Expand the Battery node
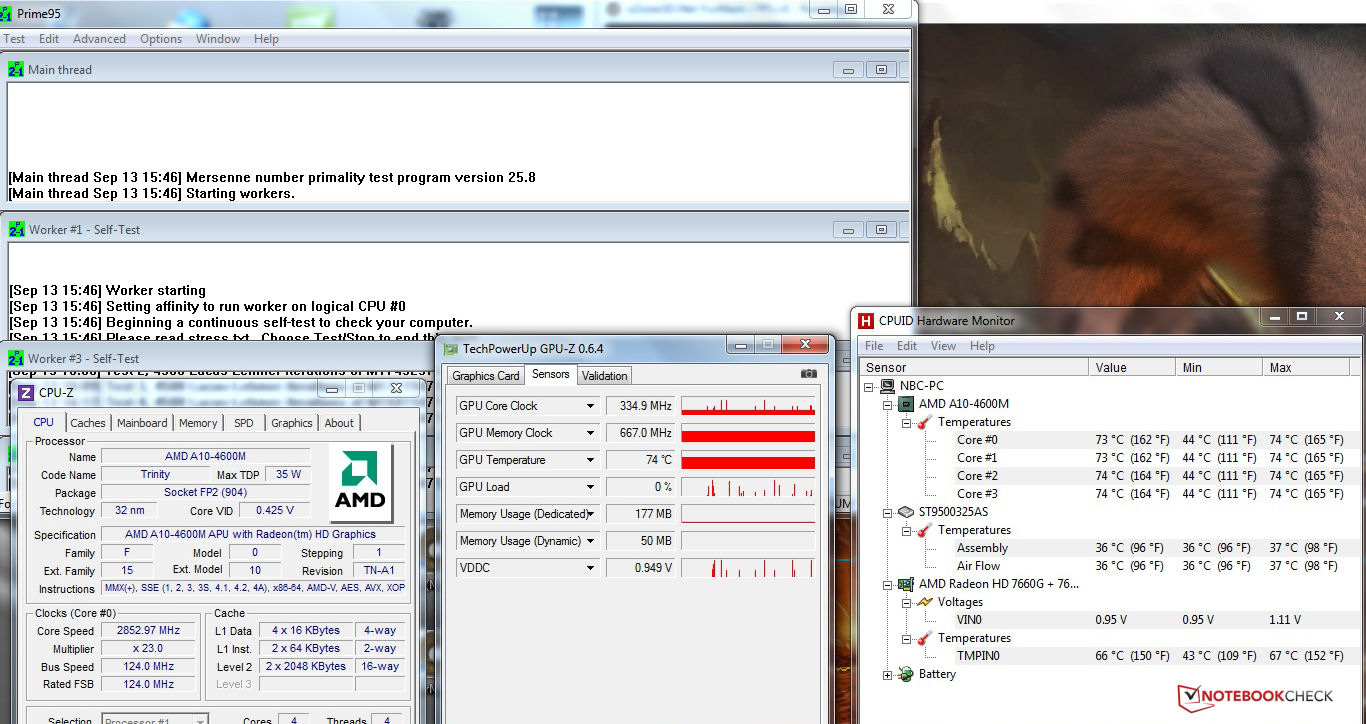 888,675
